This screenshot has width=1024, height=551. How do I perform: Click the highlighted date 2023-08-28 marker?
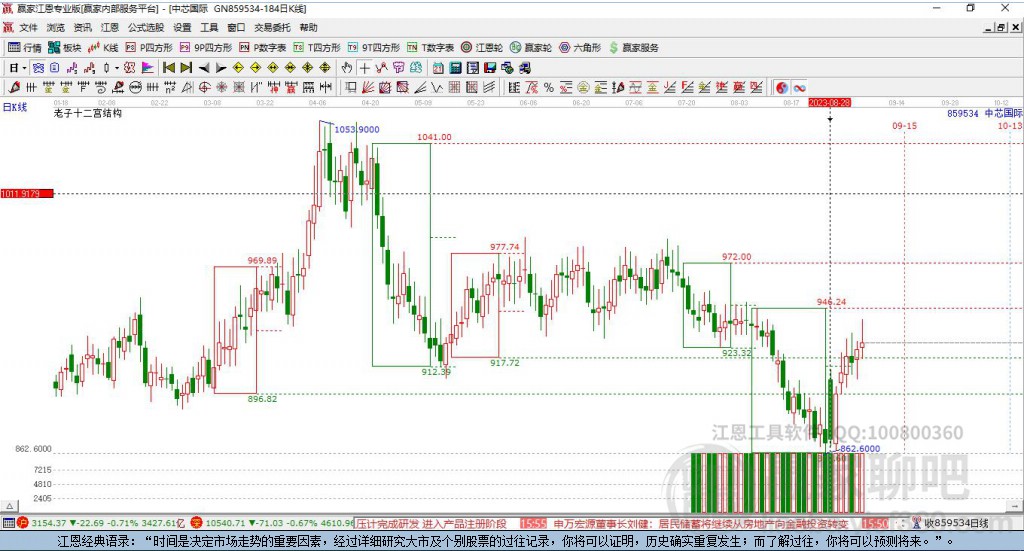(829, 102)
